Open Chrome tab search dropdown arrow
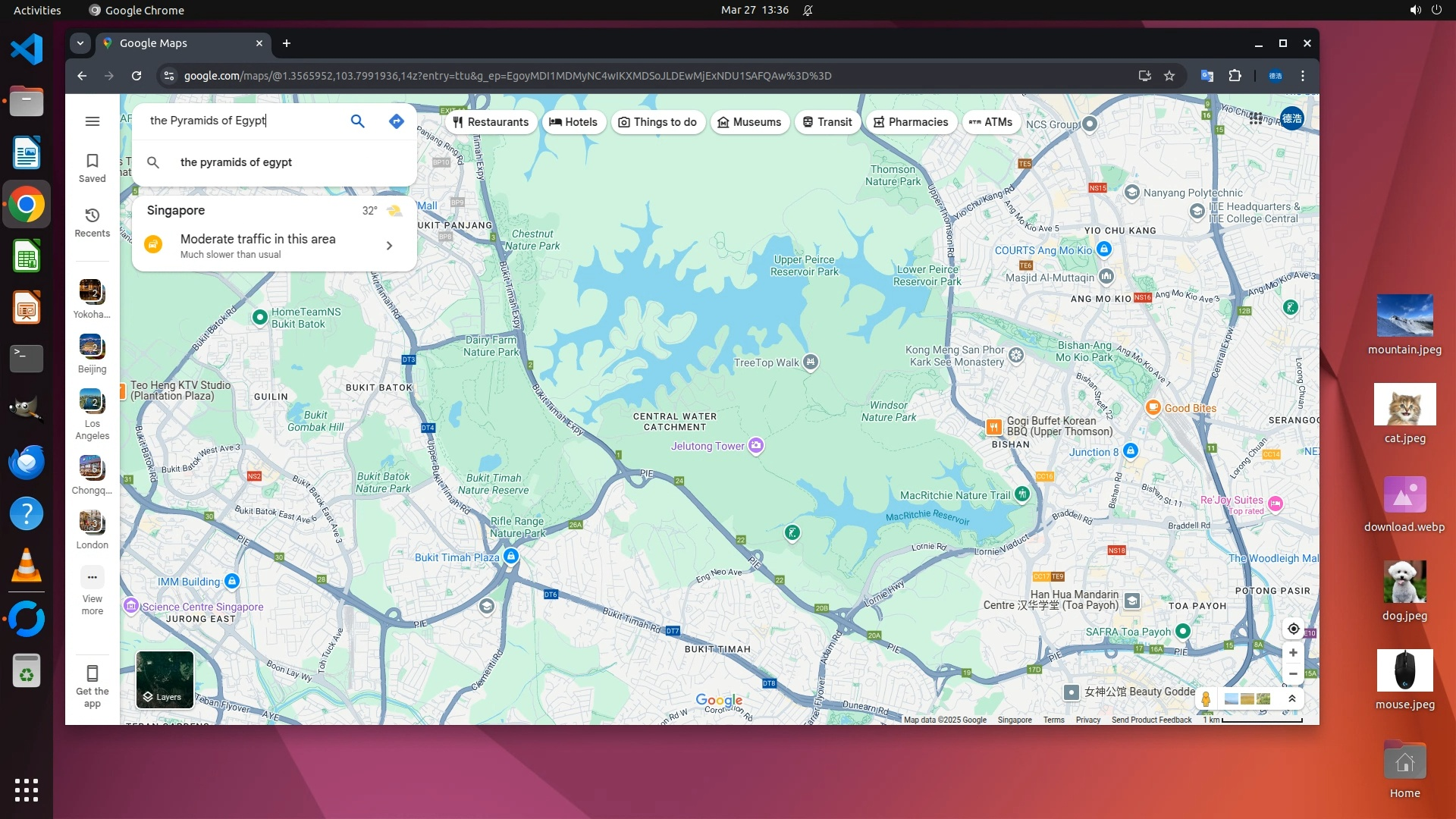 pyautogui.click(x=80, y=43)
